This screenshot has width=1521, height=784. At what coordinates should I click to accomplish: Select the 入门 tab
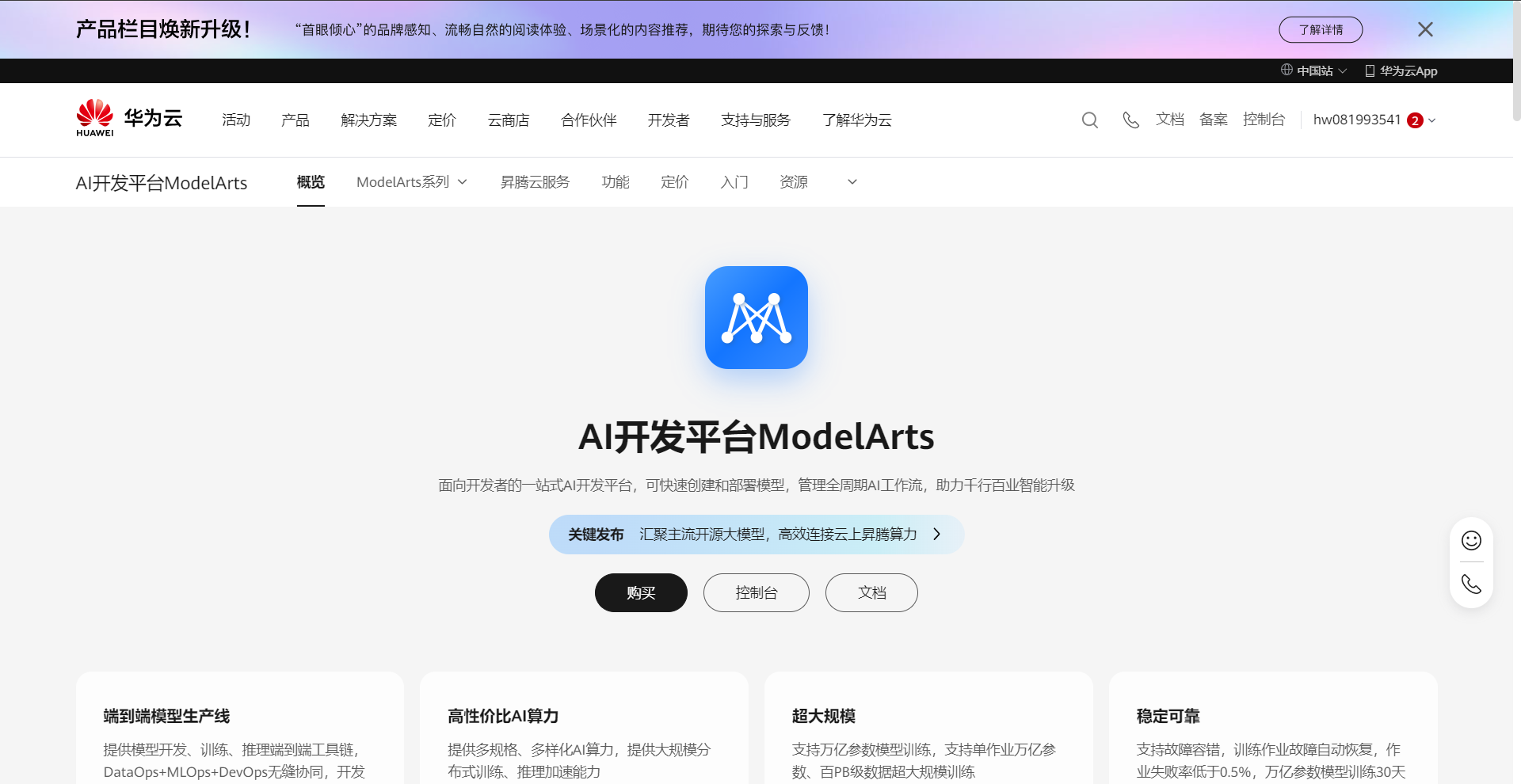coord(734,182)
